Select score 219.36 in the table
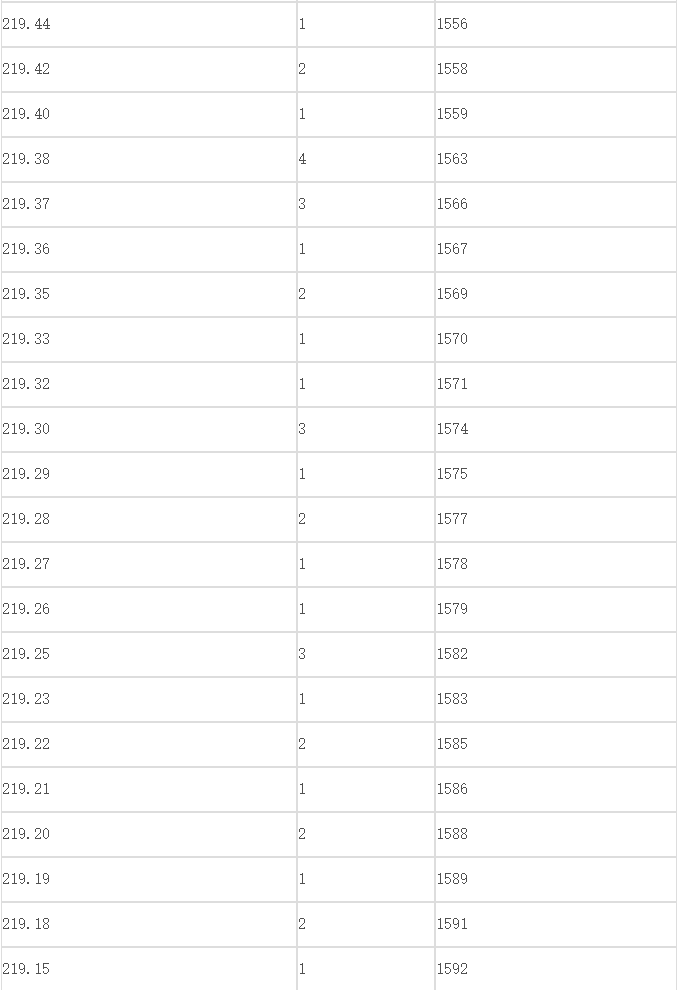This screenshot has width=678, height=990. coord(148,249)
